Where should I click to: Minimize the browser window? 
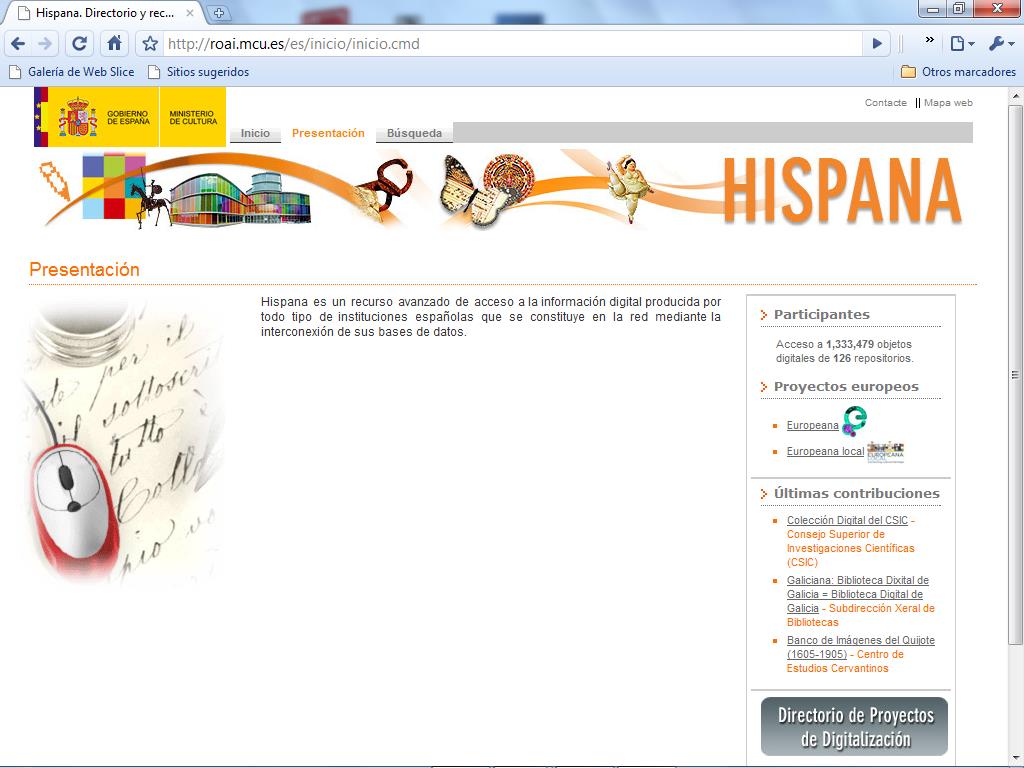tap(933, 9)
